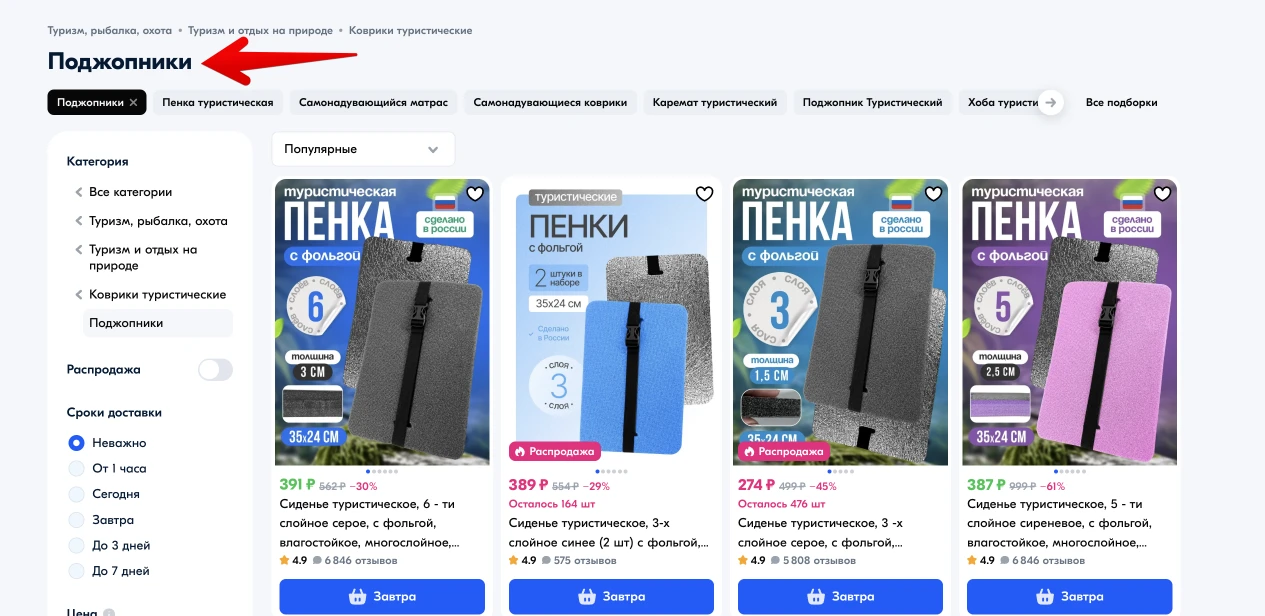The height and width of the screenshot is (616, 1265).
Task: Remove the Поджопники filter chip with the X
Action: [133, 102]
